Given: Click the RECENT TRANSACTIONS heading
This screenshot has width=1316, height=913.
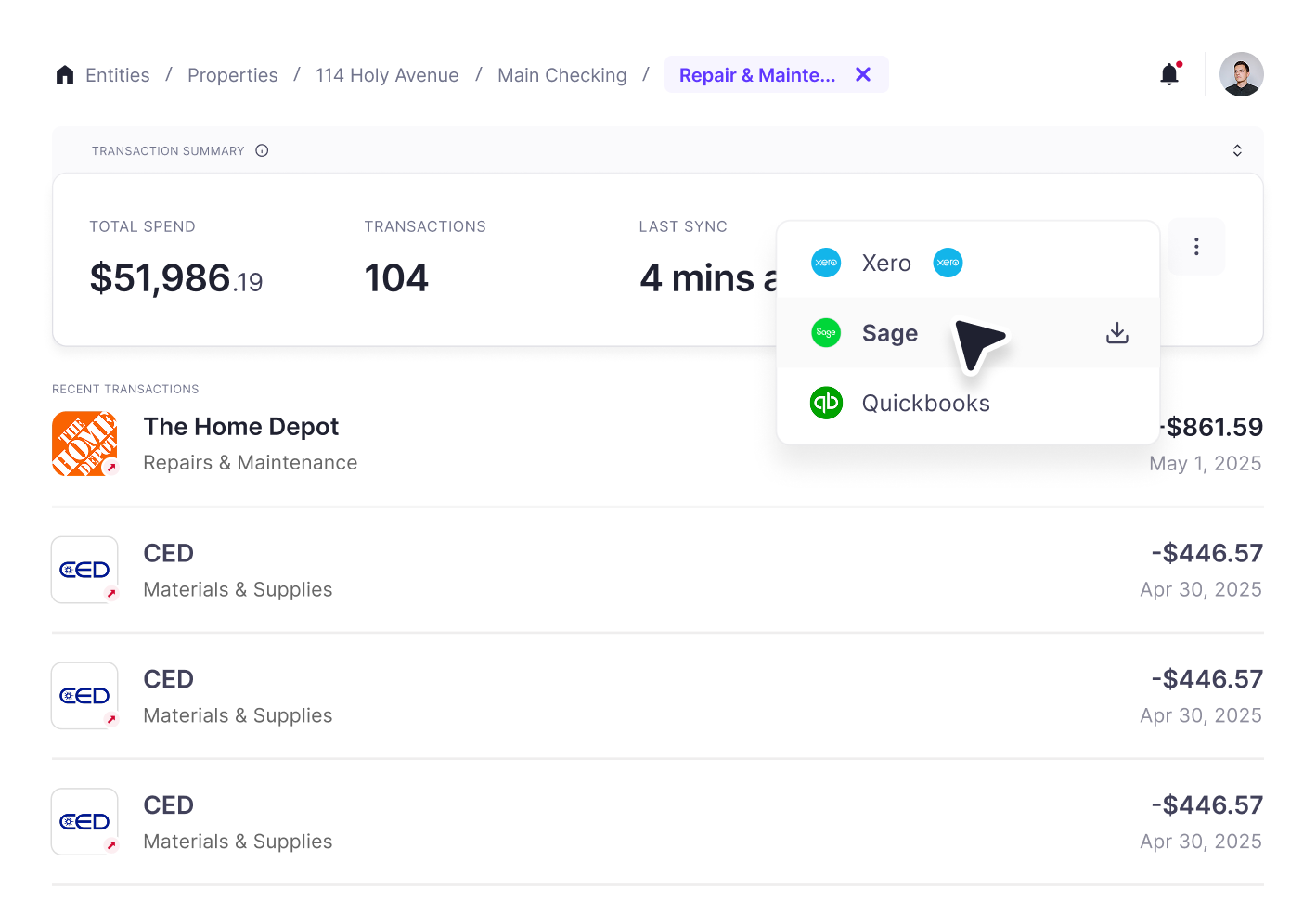Looking at the screenshot, I should click(125, 390).
